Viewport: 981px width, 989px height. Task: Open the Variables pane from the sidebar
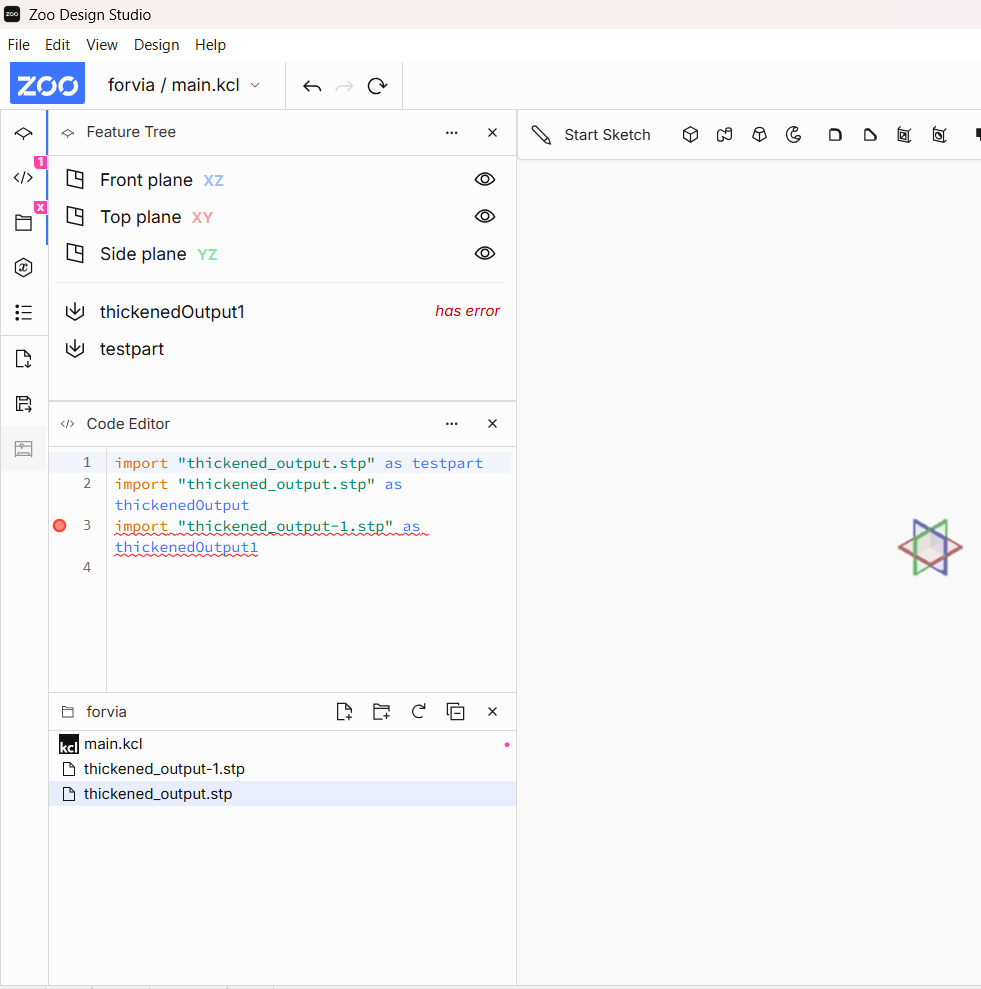point(24,267)
